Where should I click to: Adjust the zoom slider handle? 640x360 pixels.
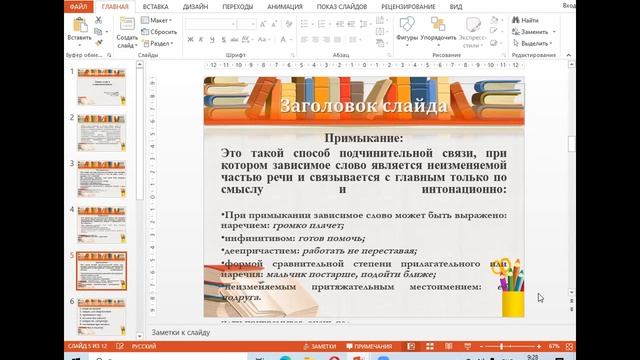[501, 346]
